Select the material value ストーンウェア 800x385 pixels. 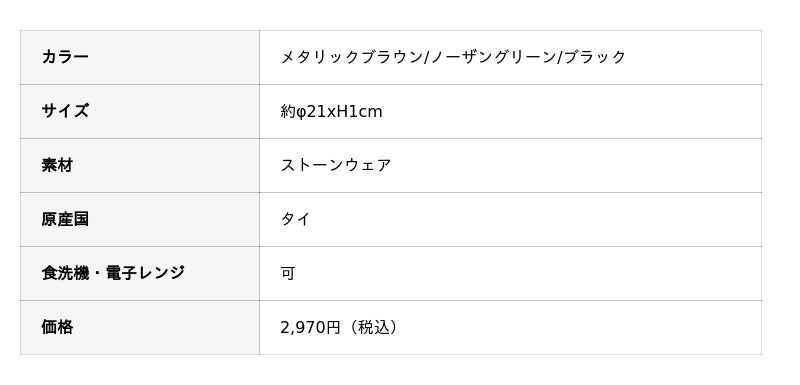click(x=336, y=165)
